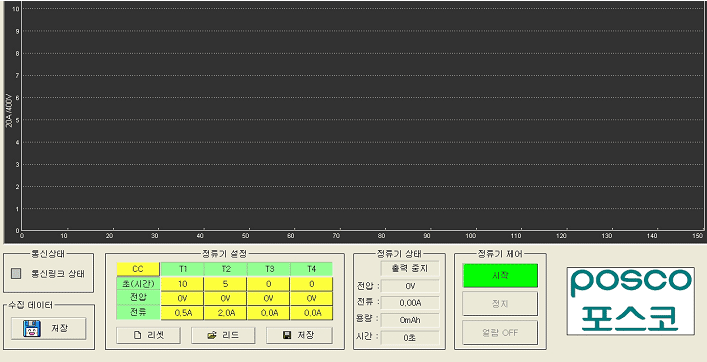707x362 pixels.
Task: Click the floppy-disk 저장 button under 수집 데이터
Action: tap(48, 329)
